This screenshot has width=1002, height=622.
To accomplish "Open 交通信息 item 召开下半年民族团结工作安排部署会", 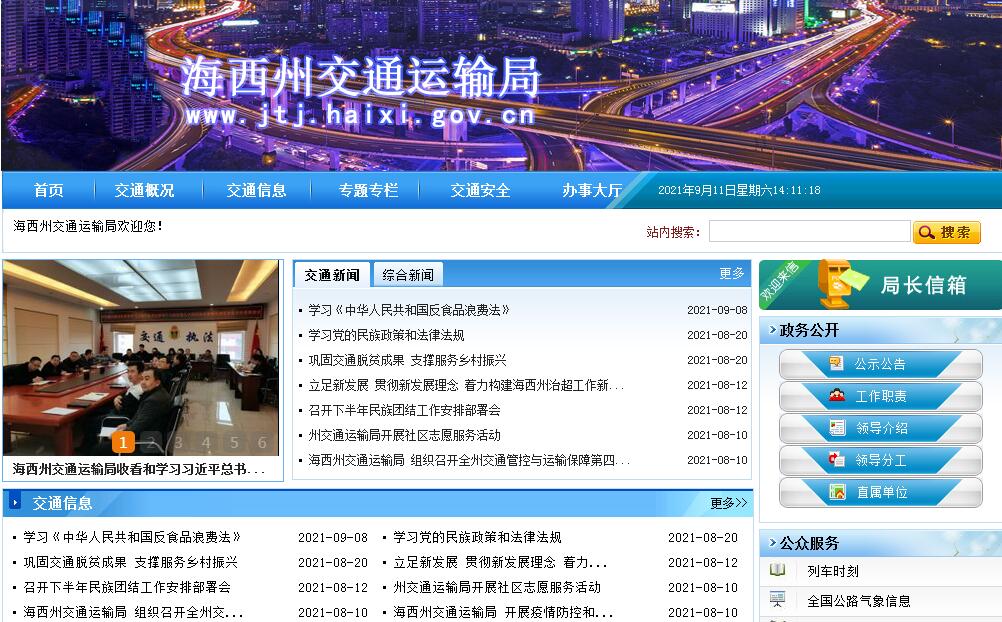I will (127, 587).
